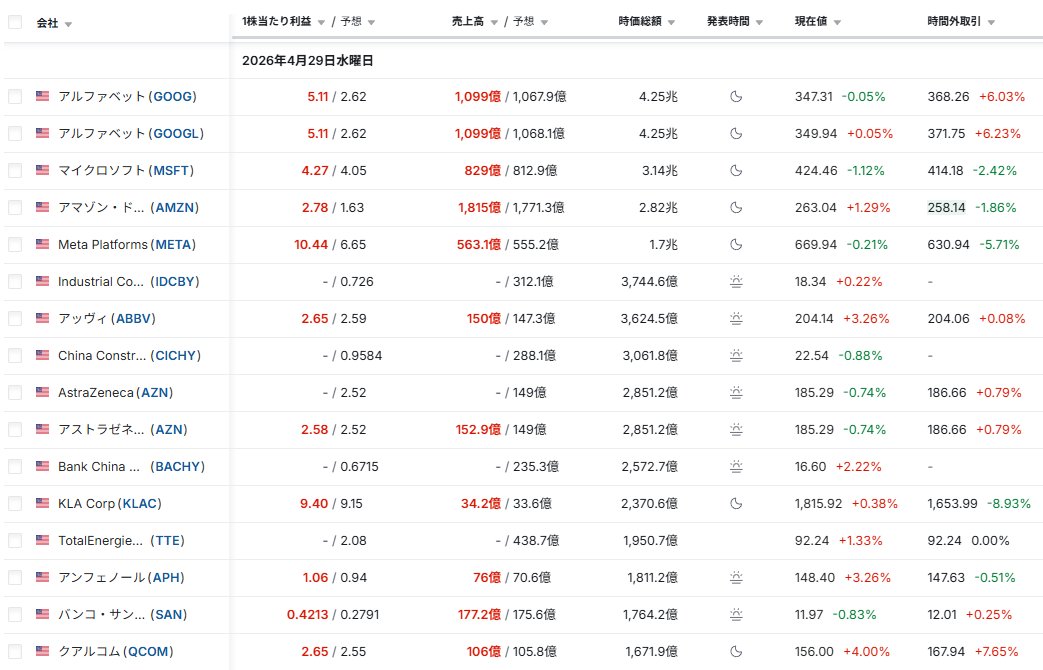Check the GOOG row checkbox

tap(15, 96)
